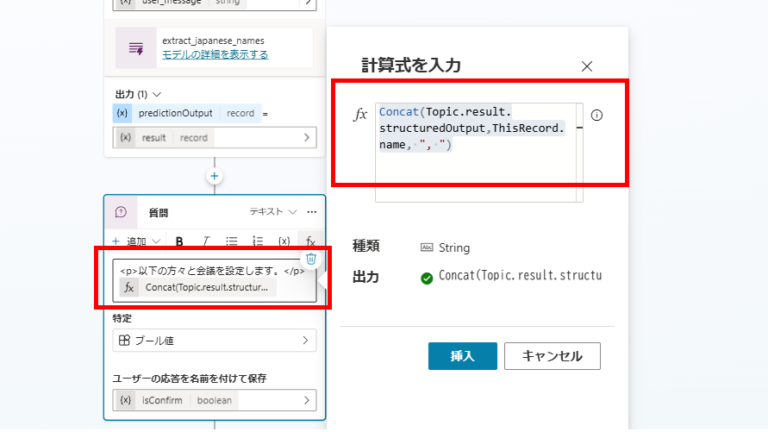Screen dimensions: 768x432
Task: Click the info icon beside the formula box
Action: coord(597,115)
